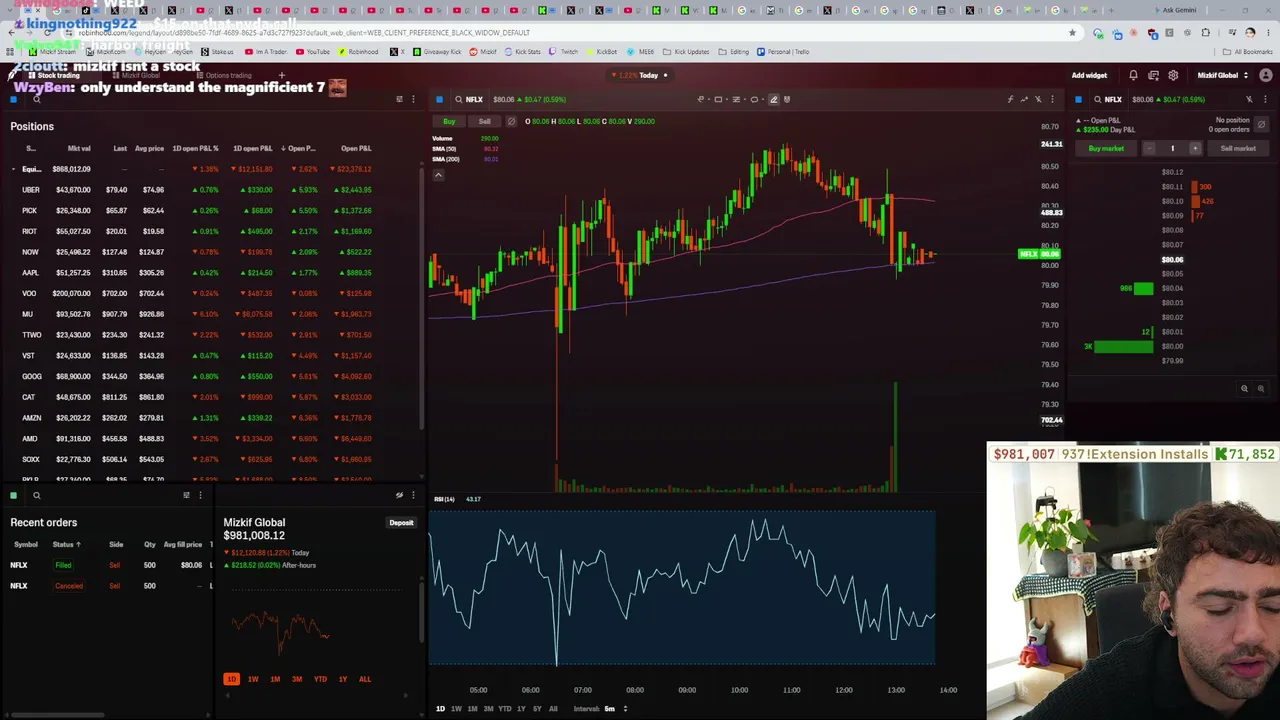Toggle the blue link square on the order ladder
The height and width of the screenshot is (720, 1280).
pos(1078,99)
